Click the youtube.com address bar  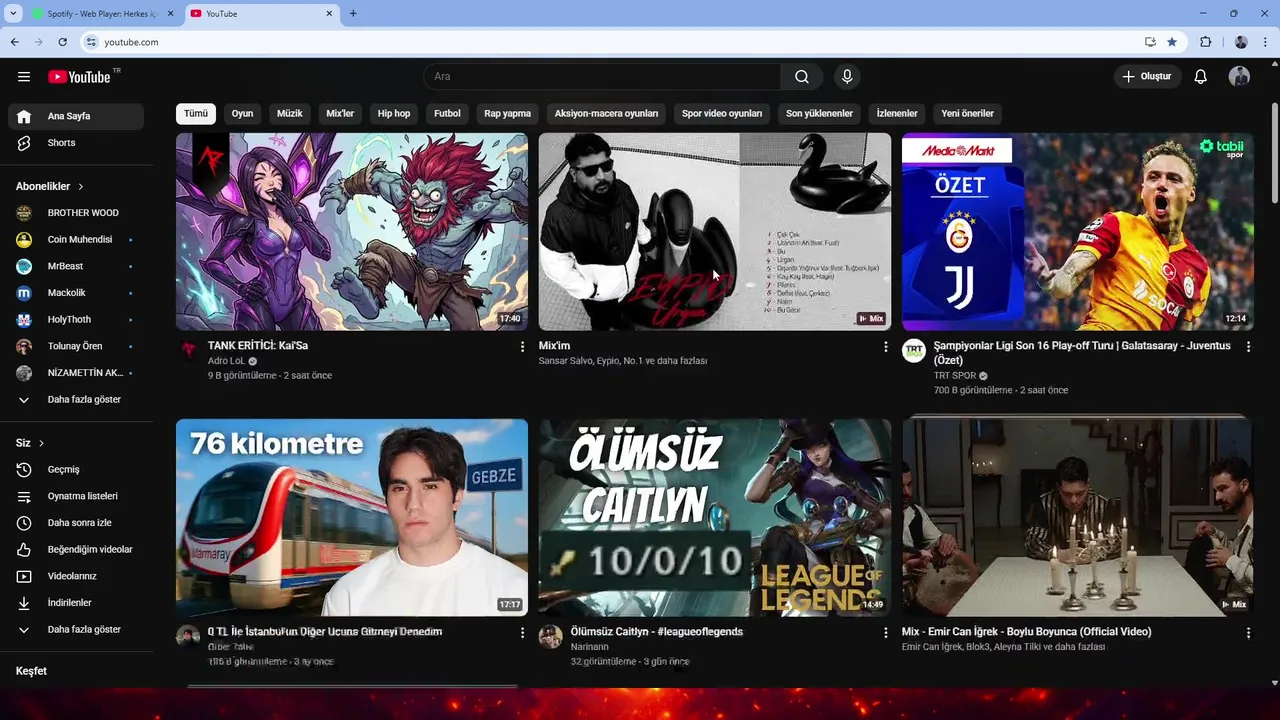[610, 42]
